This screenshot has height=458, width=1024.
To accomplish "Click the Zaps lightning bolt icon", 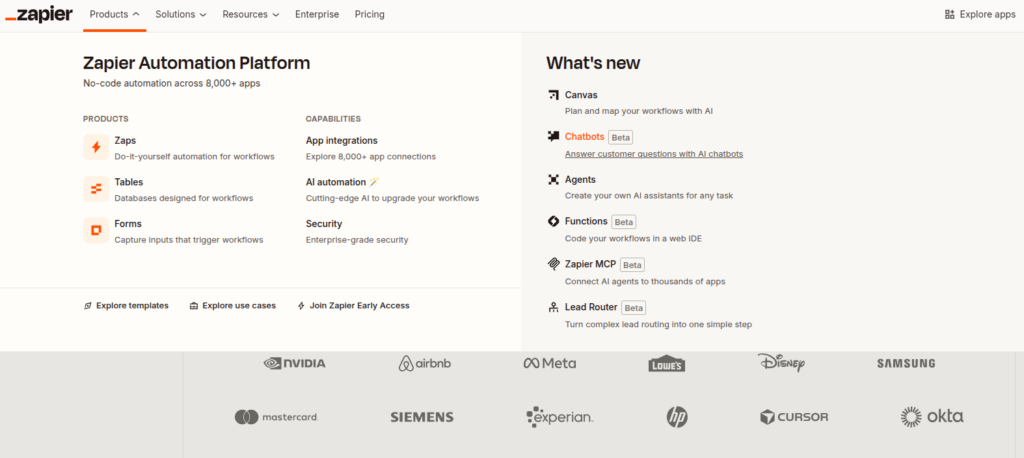I will point(96,148).
